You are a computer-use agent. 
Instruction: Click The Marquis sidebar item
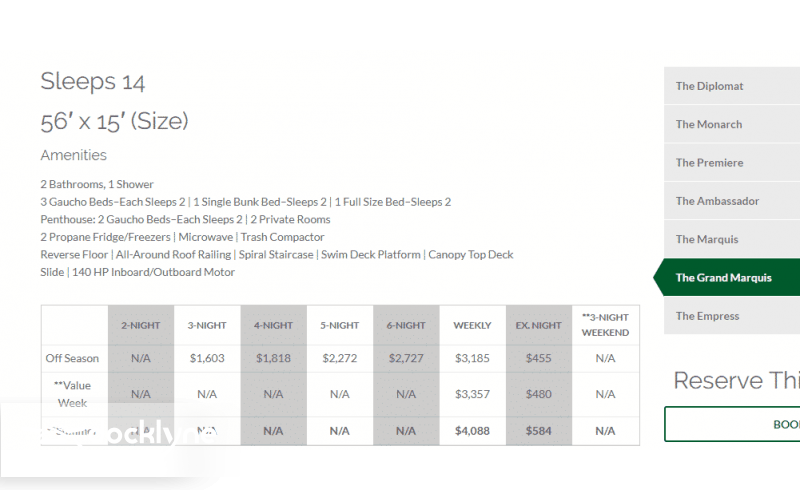707,239
